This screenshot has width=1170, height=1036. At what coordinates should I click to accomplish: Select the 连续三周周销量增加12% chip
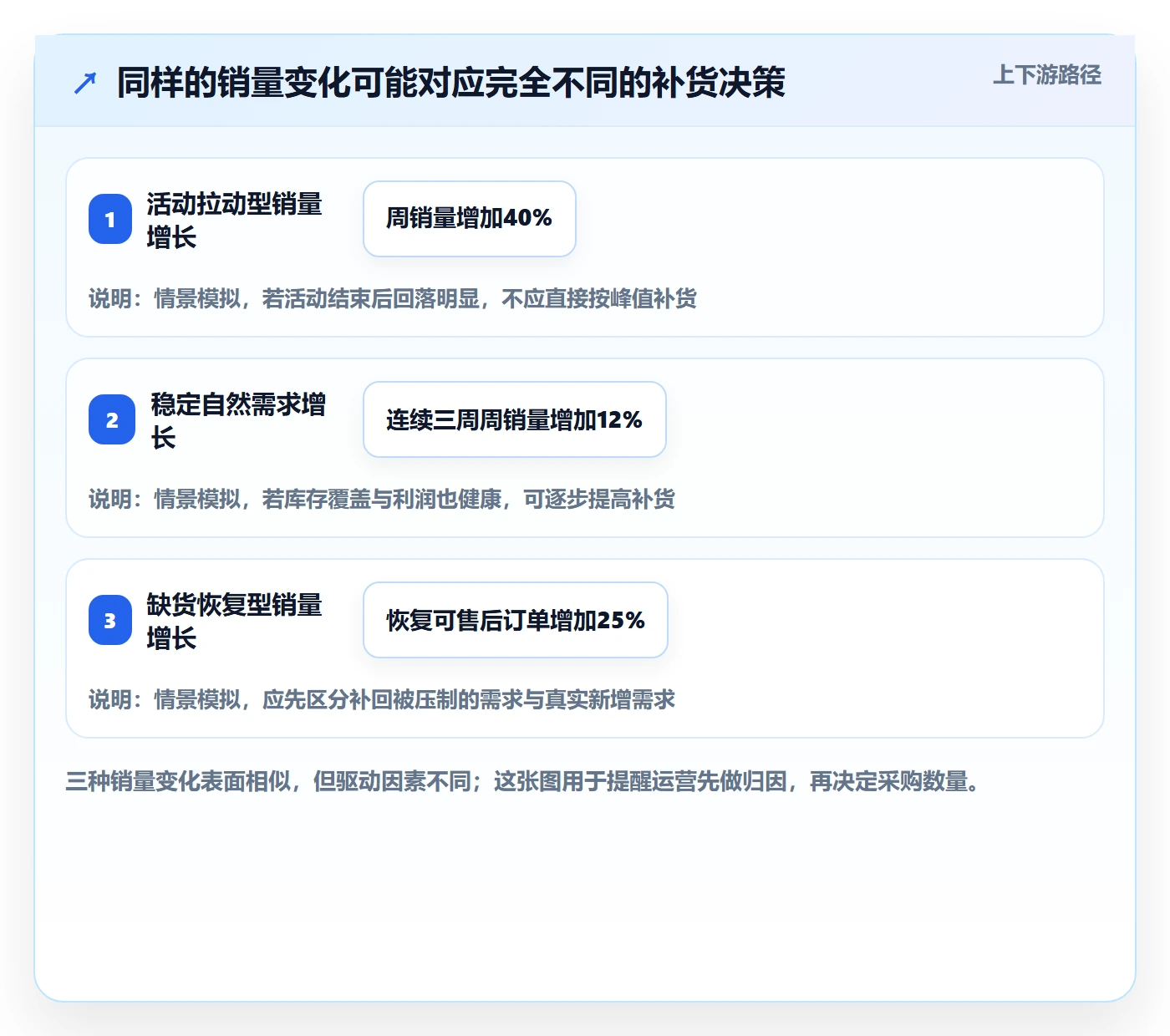(x=515, y=419)
